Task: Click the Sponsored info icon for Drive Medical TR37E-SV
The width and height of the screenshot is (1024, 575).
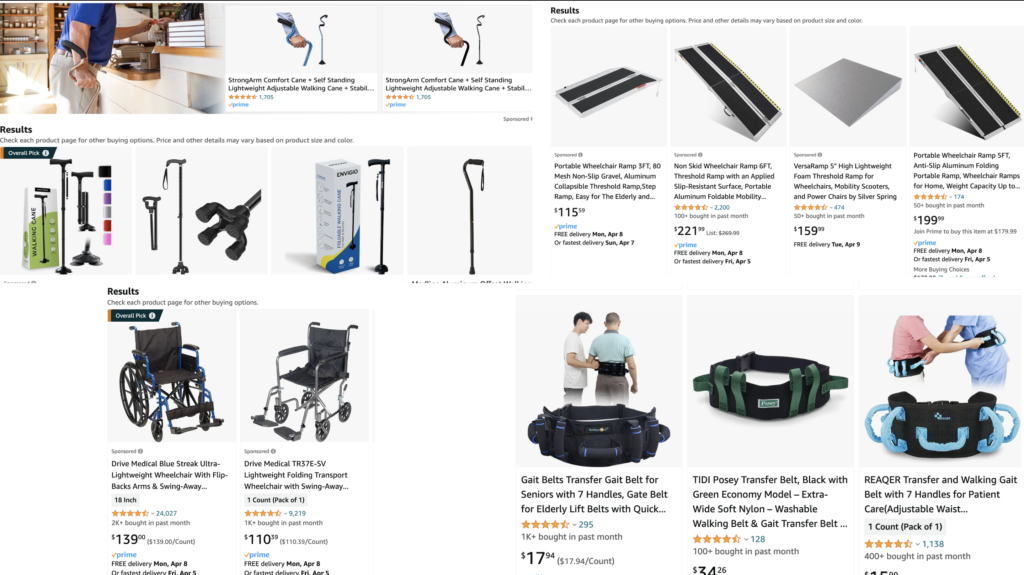Action: tap(273, 451)
